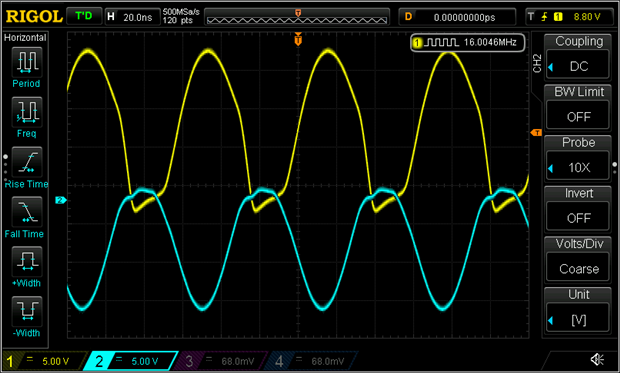Select the Rise Time measurement icon

27,162
